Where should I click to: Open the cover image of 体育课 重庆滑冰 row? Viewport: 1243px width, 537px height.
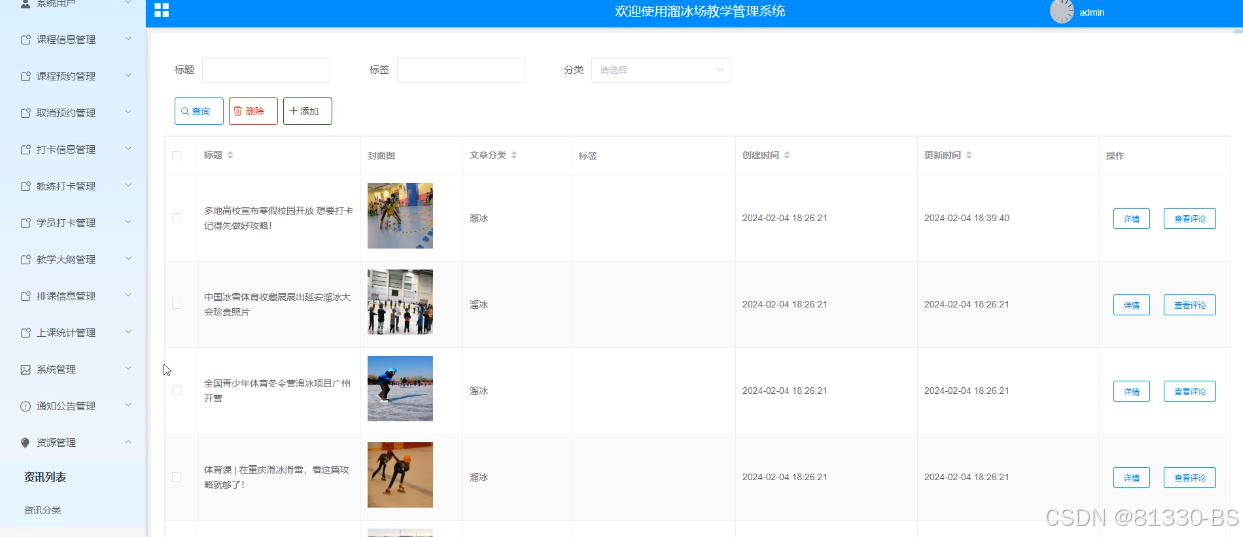400,475
